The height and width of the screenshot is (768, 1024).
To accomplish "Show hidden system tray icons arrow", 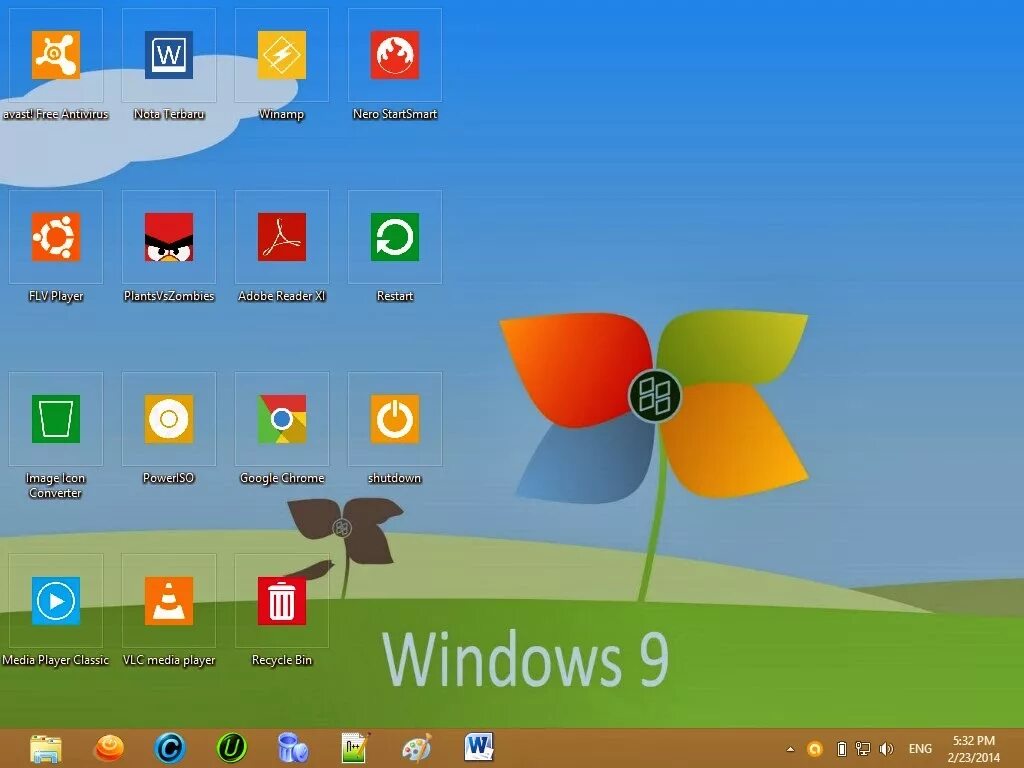I will coord(790,749).
